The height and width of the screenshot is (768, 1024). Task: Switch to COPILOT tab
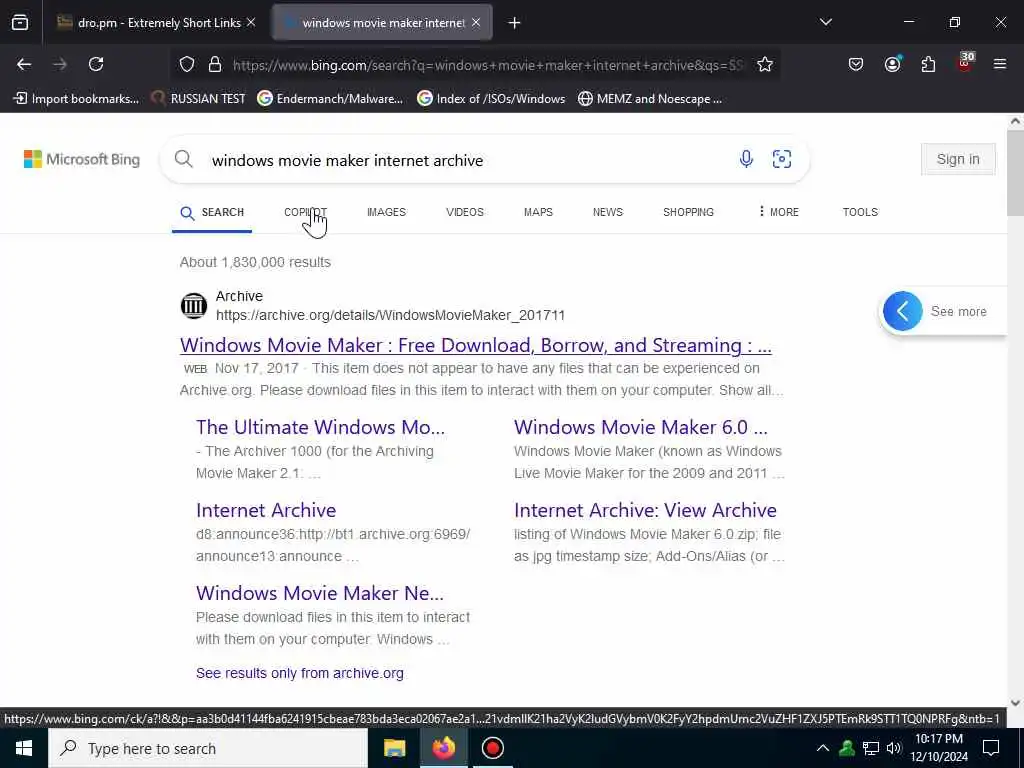point(305,212)
